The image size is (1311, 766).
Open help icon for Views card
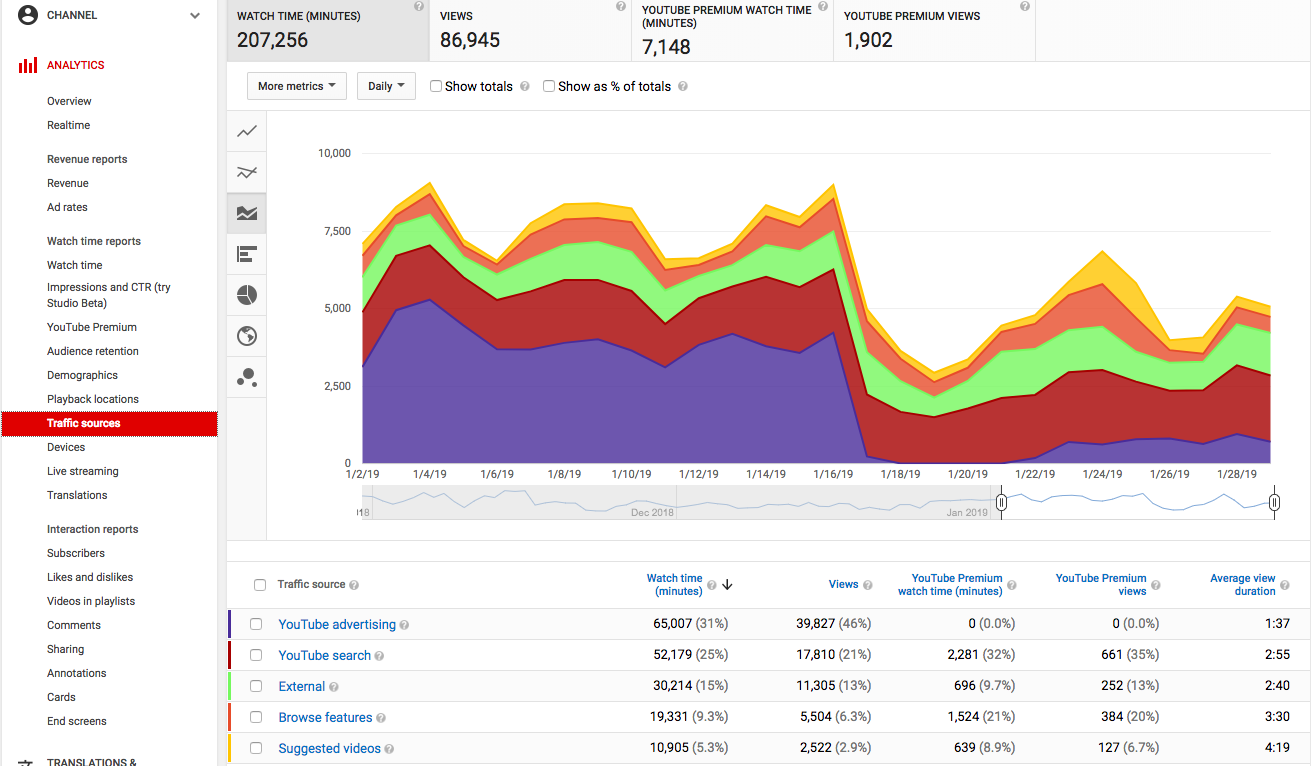[x=621, y=6]
